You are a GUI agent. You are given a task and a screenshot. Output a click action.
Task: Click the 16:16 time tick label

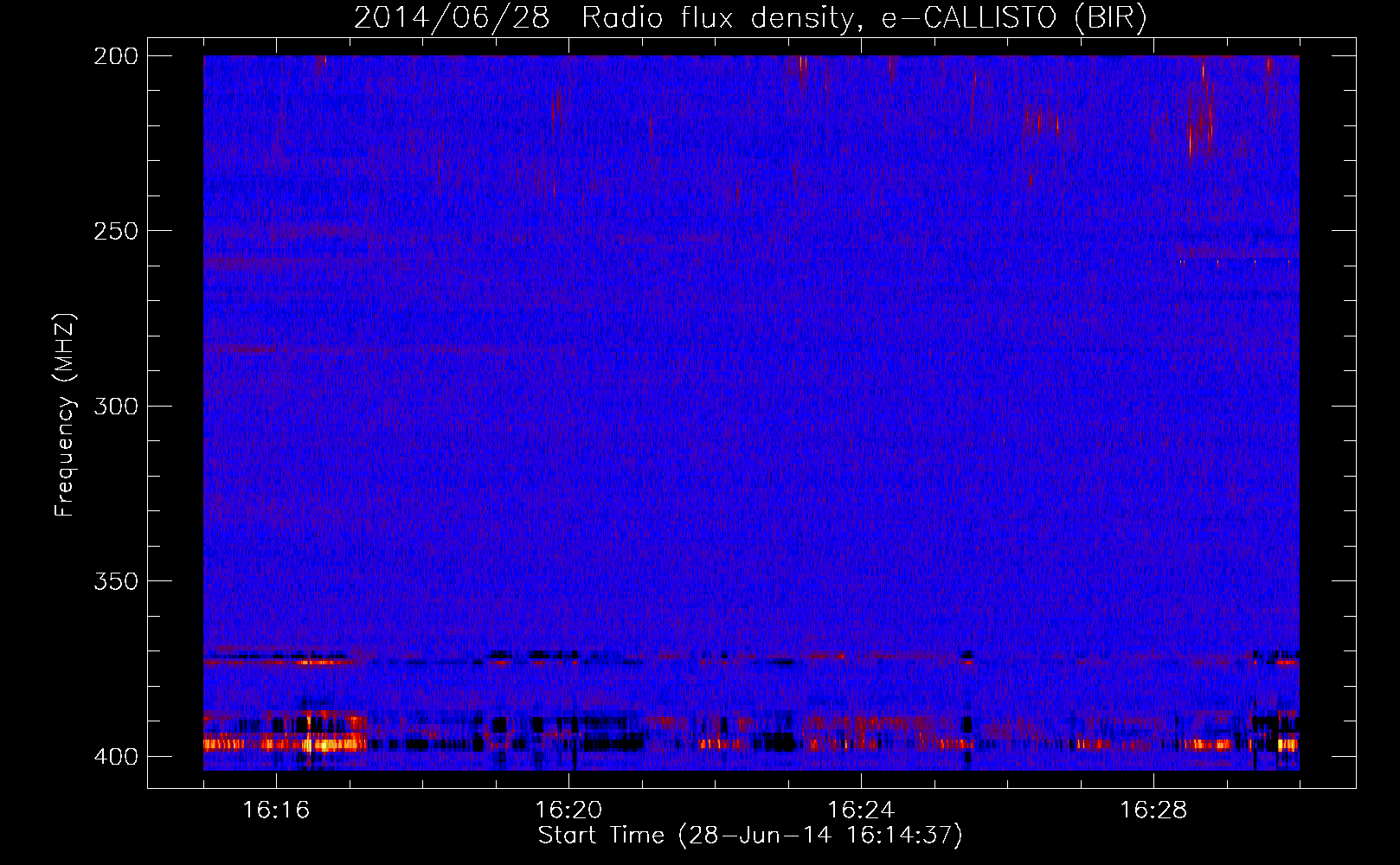(276, 811)
